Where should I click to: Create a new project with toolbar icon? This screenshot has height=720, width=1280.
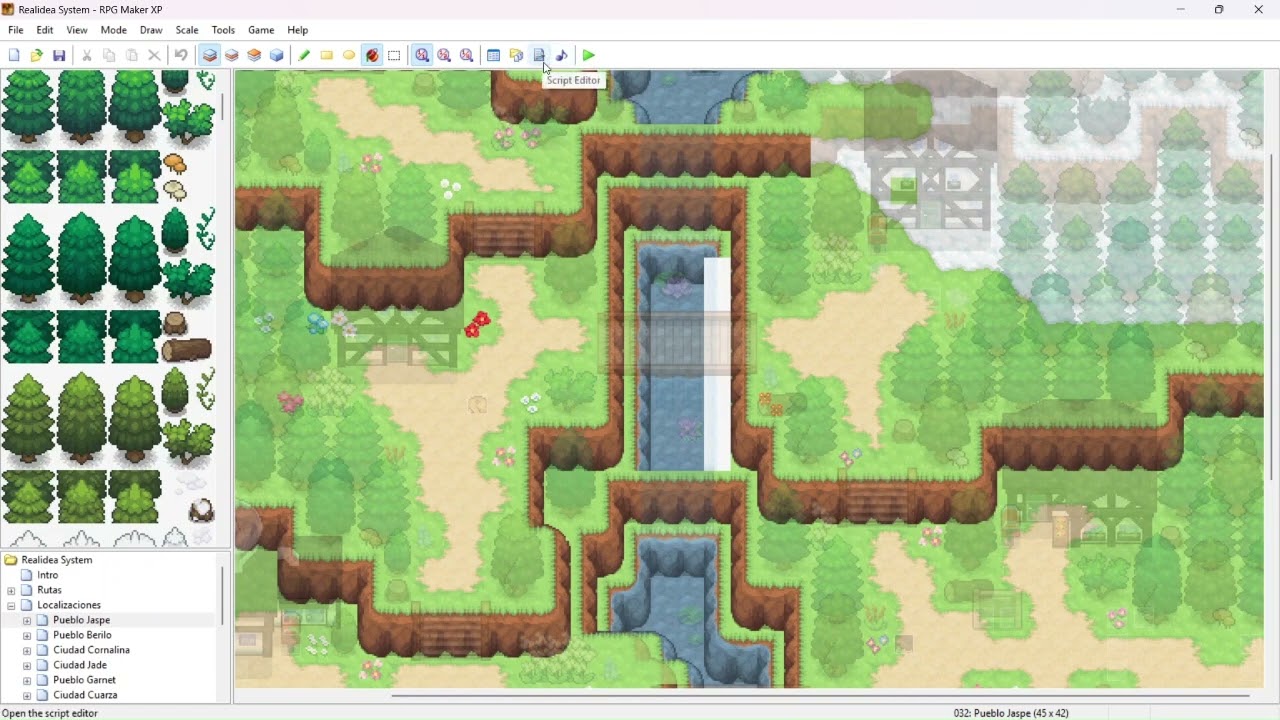point(14,56)
